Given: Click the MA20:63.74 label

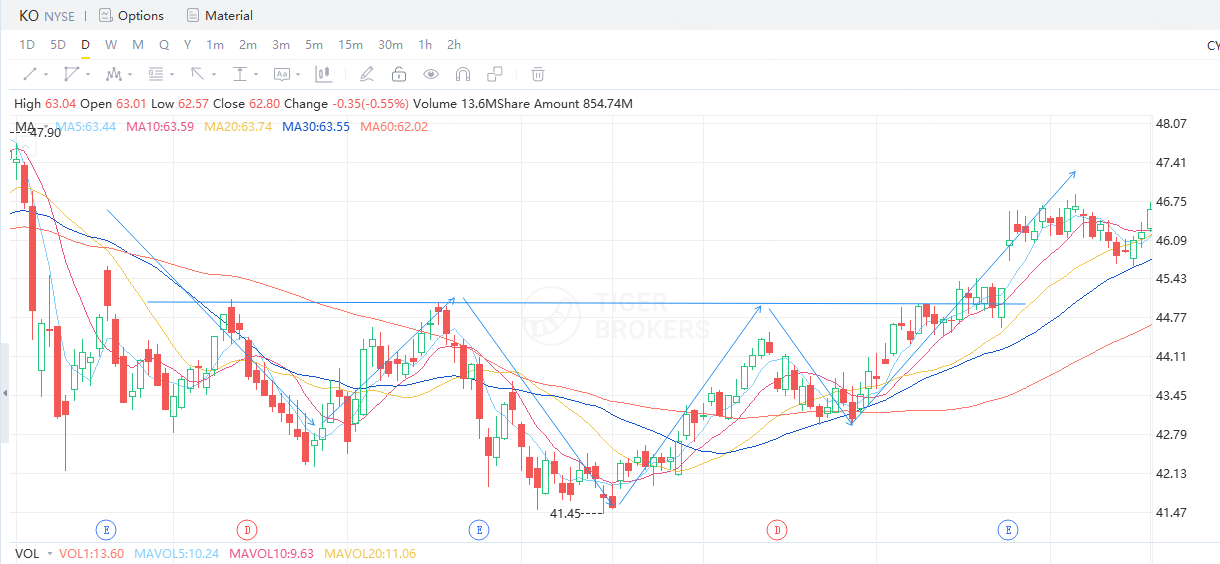Looking at the screenshot, I should tap(238, 127).
